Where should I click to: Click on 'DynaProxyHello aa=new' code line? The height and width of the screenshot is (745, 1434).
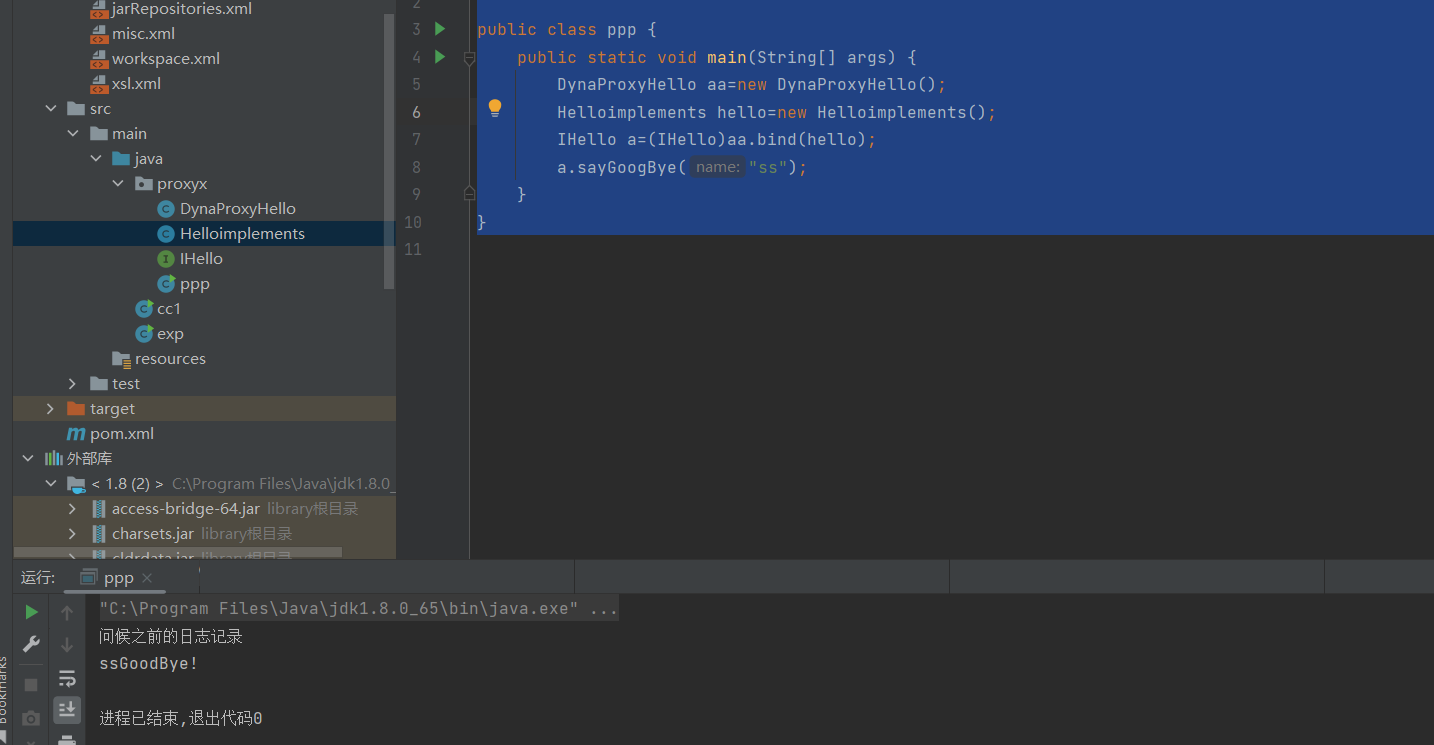(751, 85)
